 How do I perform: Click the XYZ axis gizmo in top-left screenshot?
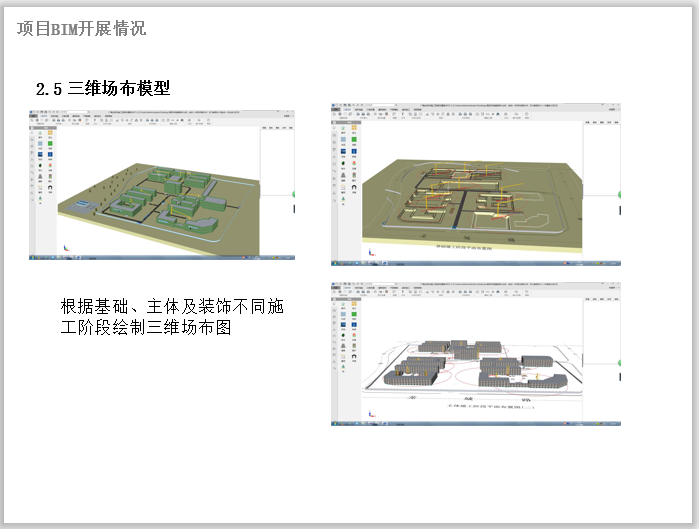pos(66,246)
